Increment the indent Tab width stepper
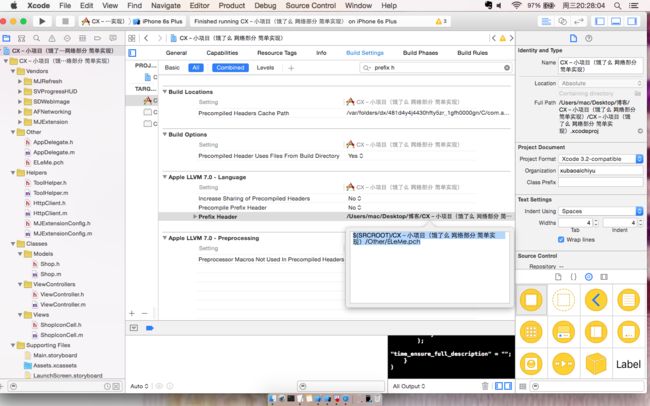The image size is (650, 406). click(x=596, y=221)
